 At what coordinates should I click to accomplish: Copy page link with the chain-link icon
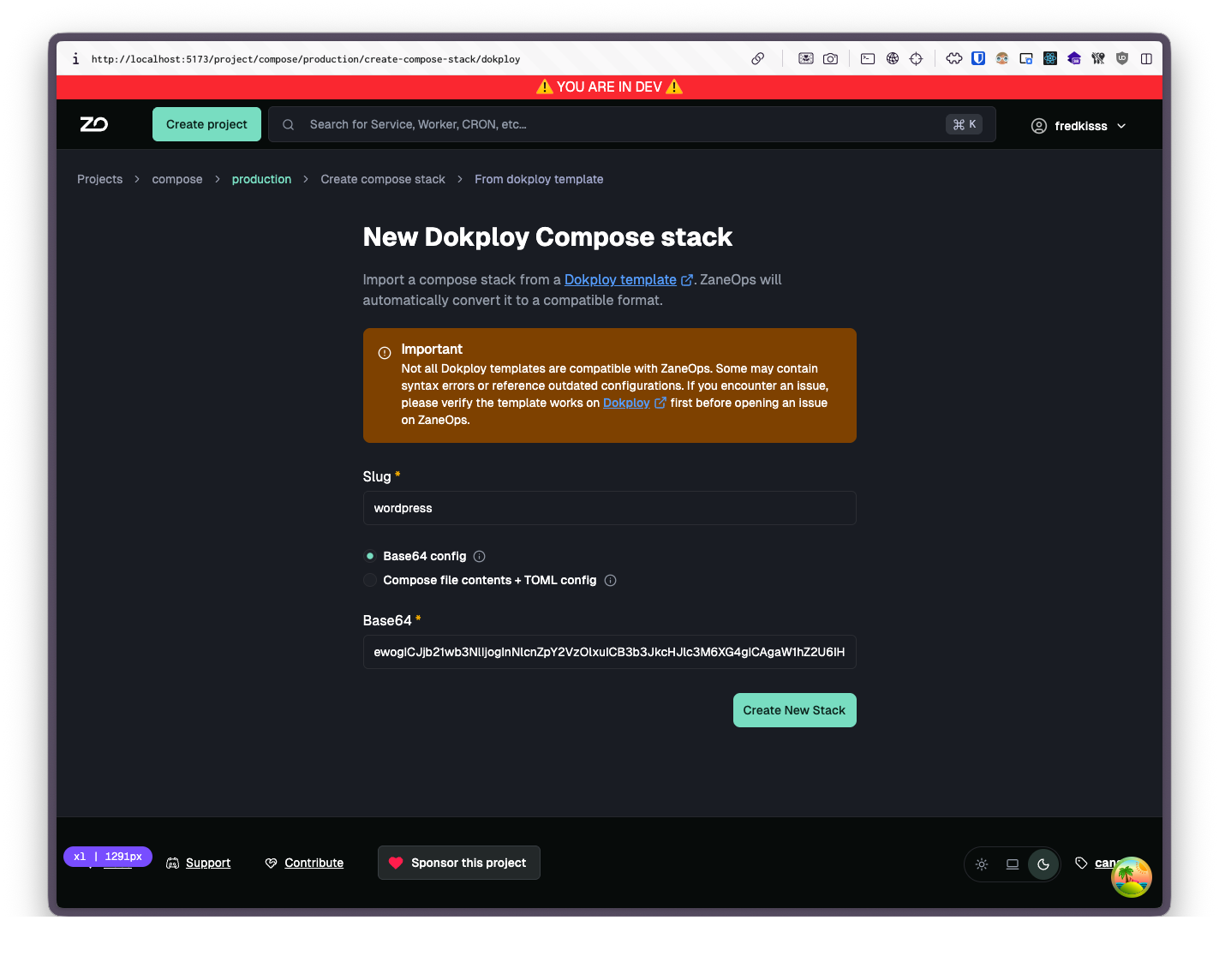[x=758, y=59]
